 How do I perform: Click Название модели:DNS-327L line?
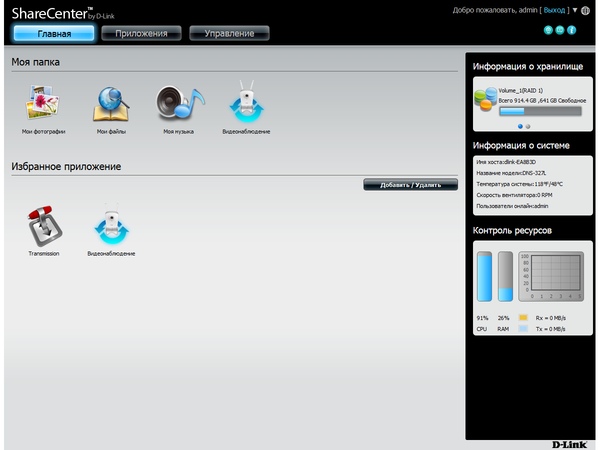511,173
